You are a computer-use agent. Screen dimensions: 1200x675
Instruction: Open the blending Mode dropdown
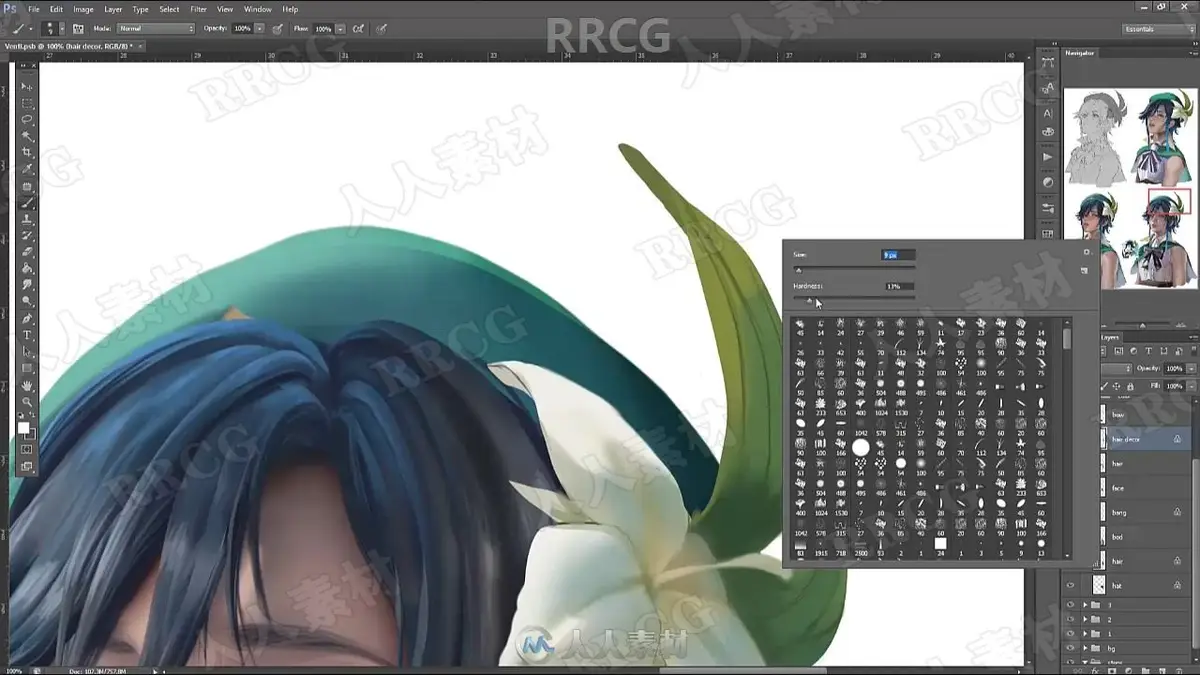156,29
